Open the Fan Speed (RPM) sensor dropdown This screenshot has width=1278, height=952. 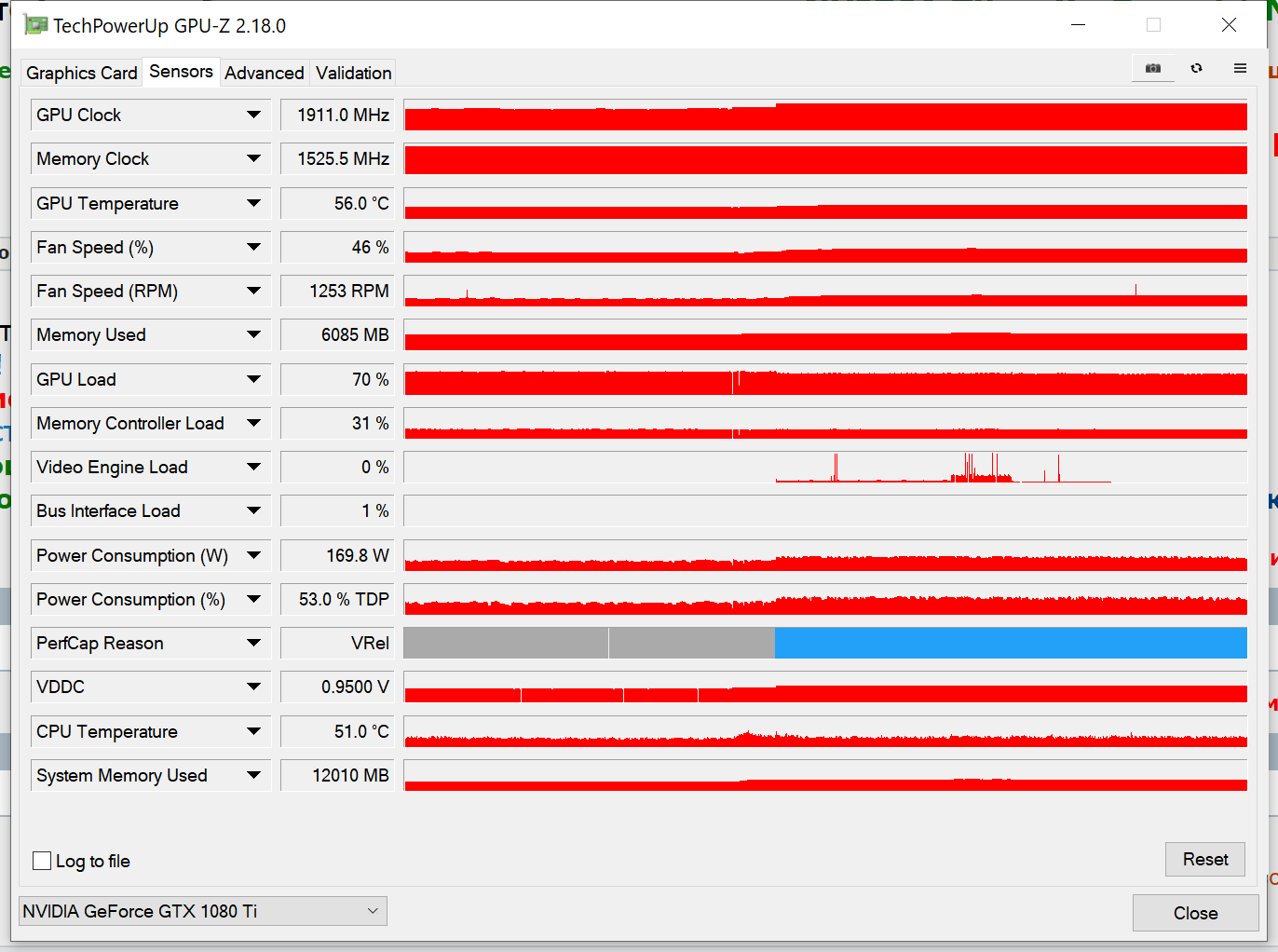253,291
